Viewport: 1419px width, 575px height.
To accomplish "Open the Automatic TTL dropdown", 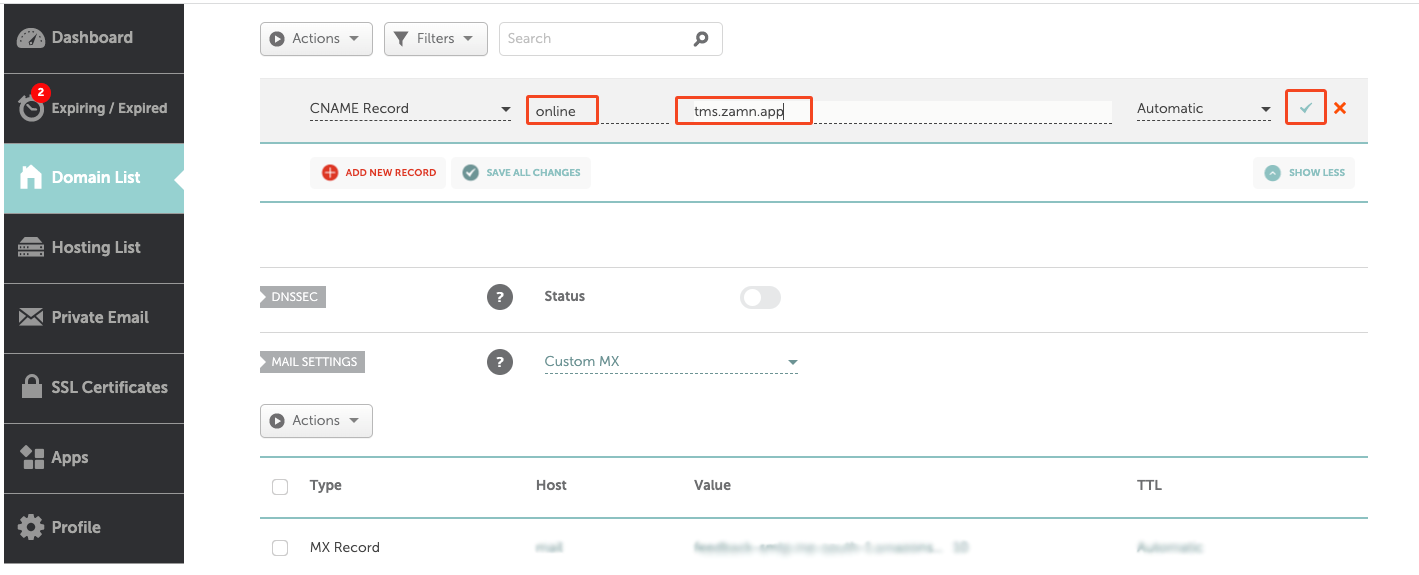I will tap(1204, 109).
